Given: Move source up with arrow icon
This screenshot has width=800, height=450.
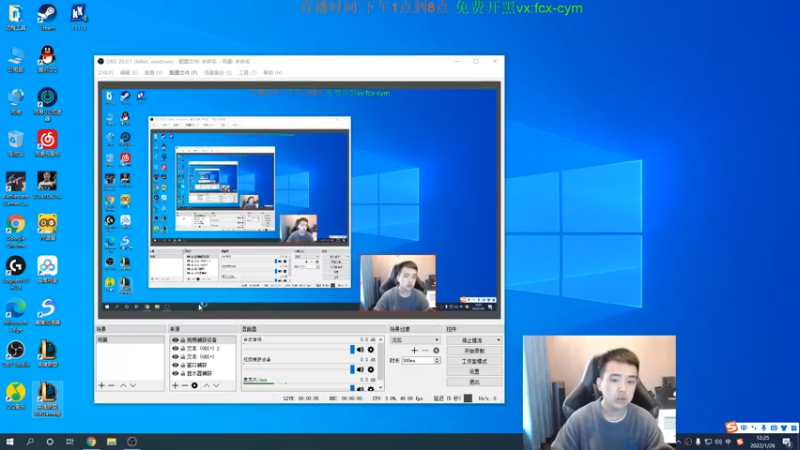Looking at the screenshot, I should (207, 385).
